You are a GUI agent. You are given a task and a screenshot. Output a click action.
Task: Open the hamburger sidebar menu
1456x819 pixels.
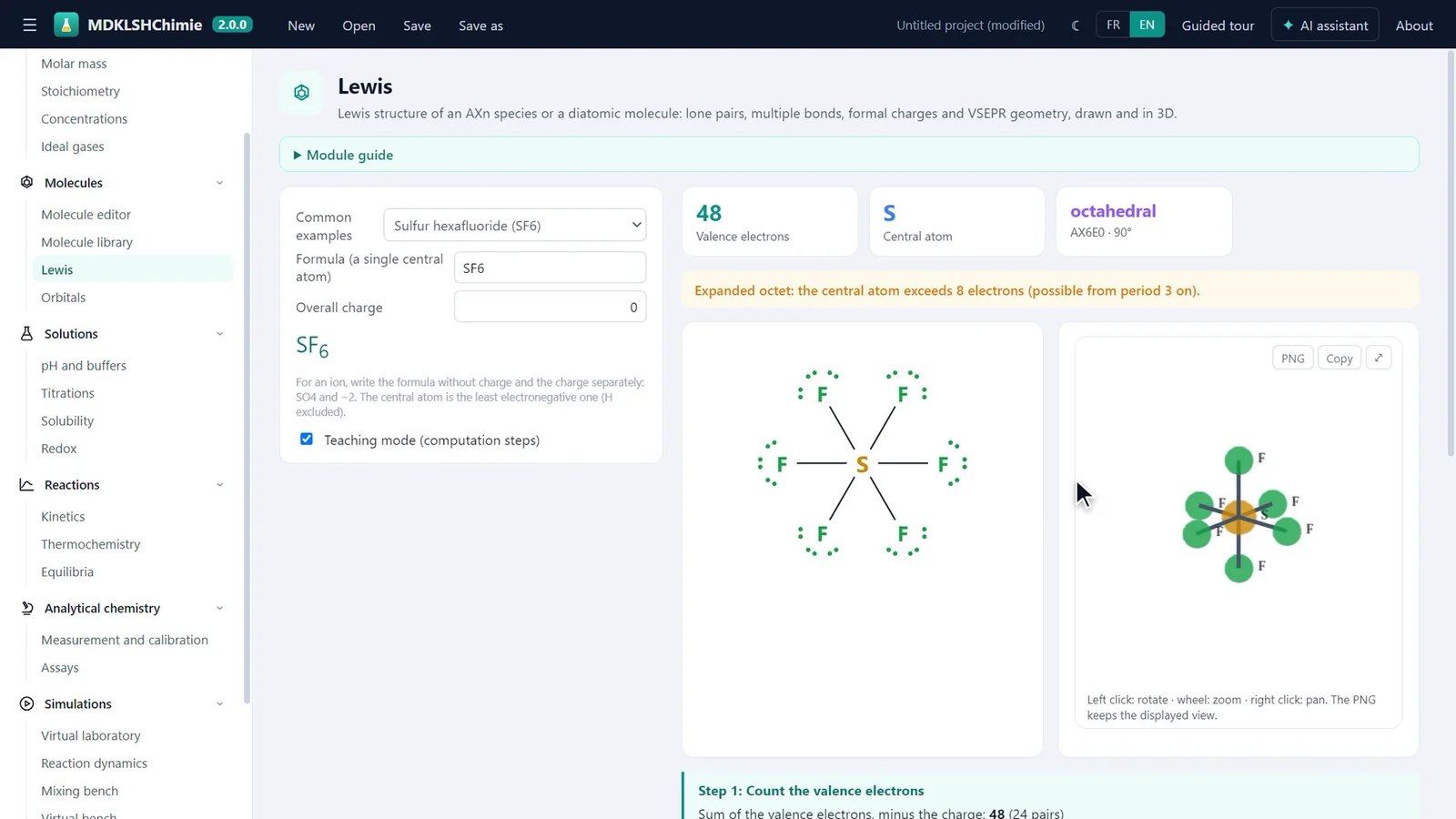(29, 25)
